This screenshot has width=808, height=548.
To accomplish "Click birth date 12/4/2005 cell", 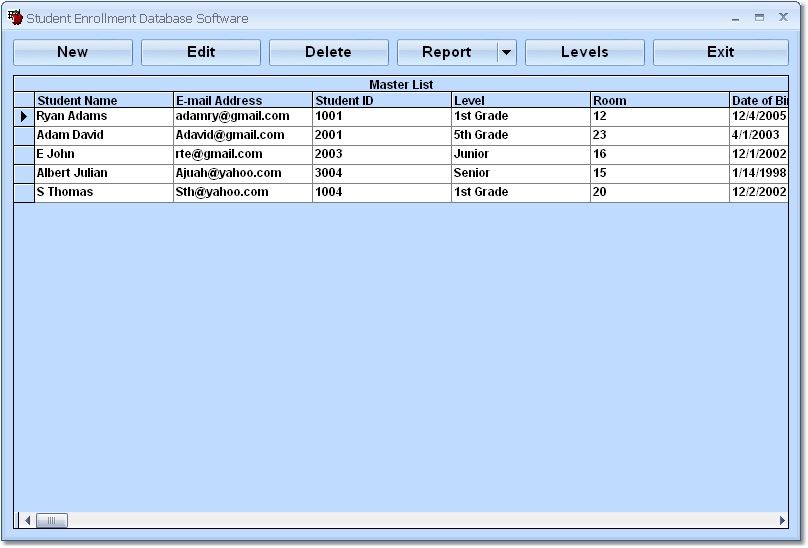I will (x=759, y=117).
